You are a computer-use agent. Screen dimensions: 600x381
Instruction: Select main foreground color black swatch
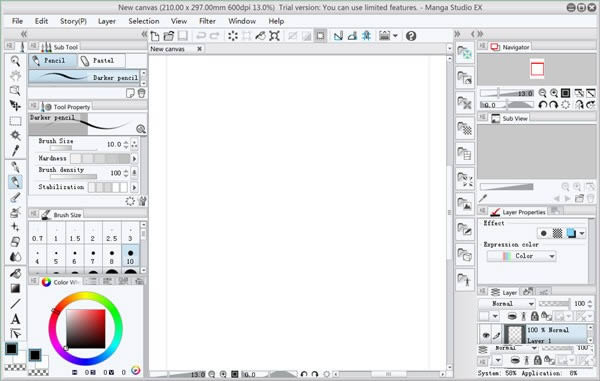[11, 348]
